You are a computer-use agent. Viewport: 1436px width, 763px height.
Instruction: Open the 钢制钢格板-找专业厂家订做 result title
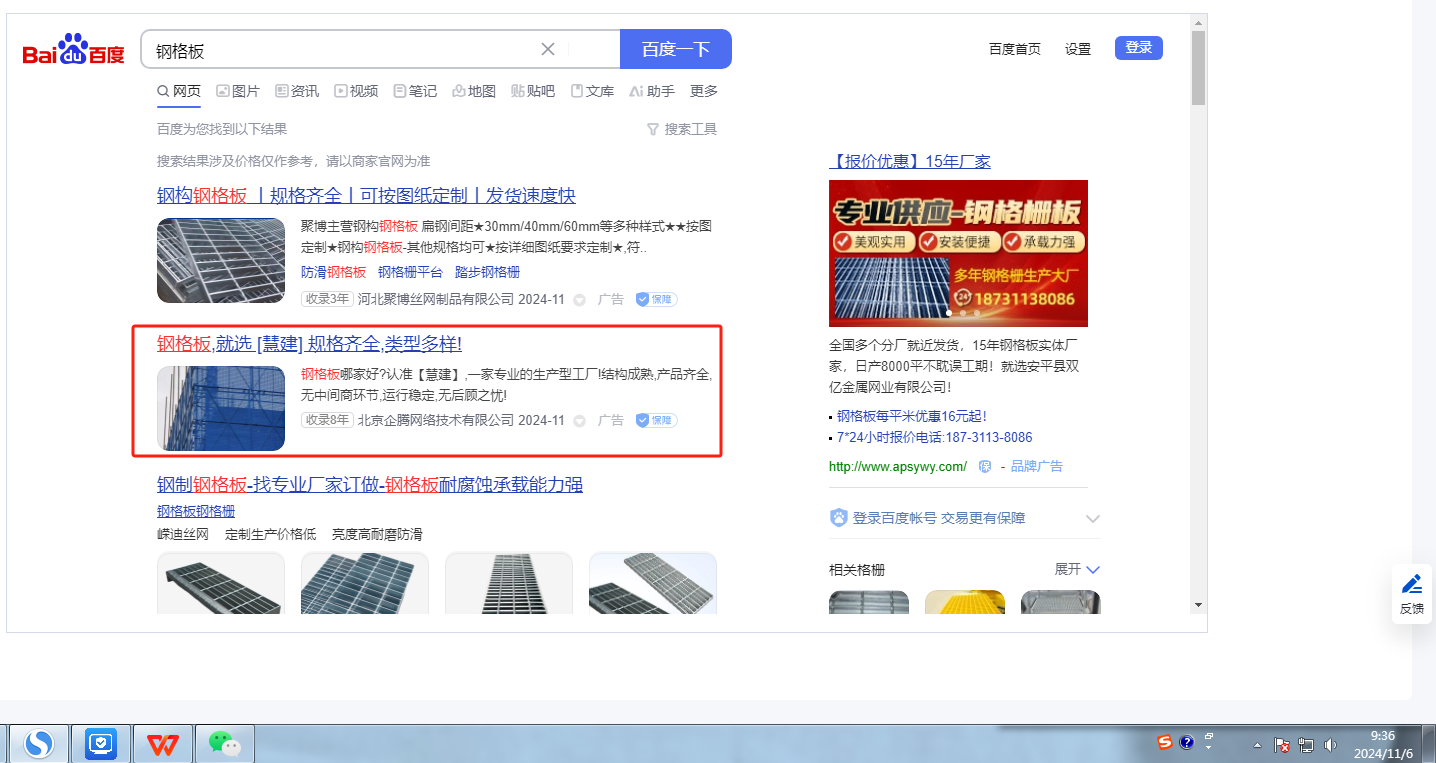370,485
